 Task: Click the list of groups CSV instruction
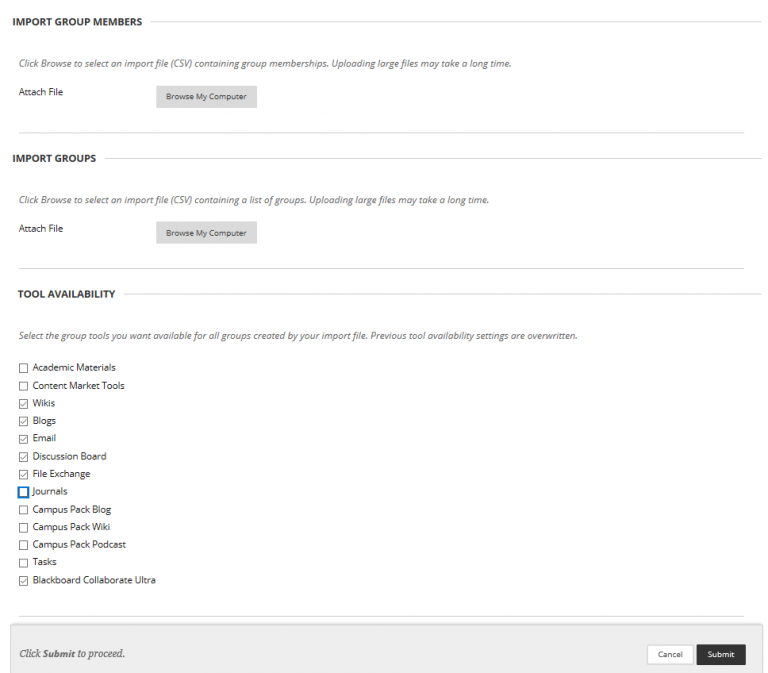click(254, 200)
